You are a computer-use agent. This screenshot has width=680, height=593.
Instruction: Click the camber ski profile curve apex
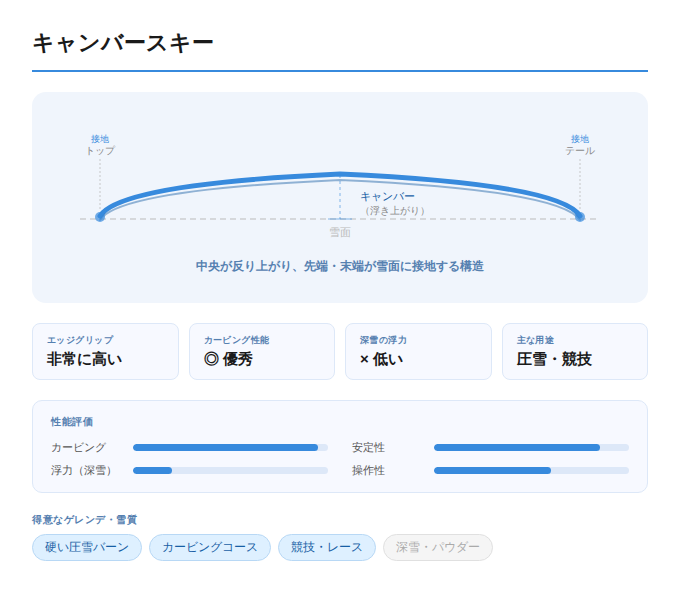tap(340, 174)
